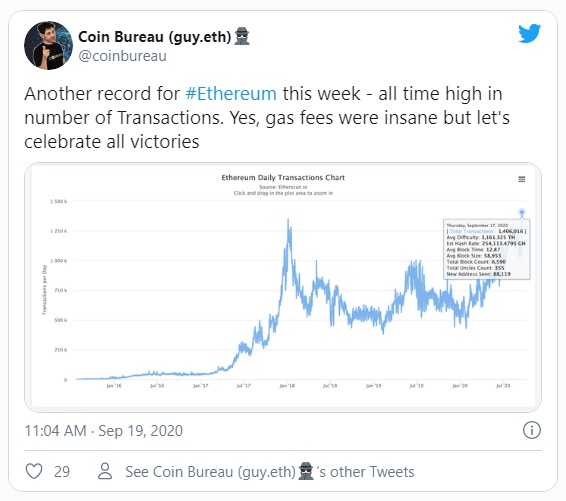Open the Ethereum Daily Transactions chart image
This screenshot has height=501, width=566.
[283, 287]
